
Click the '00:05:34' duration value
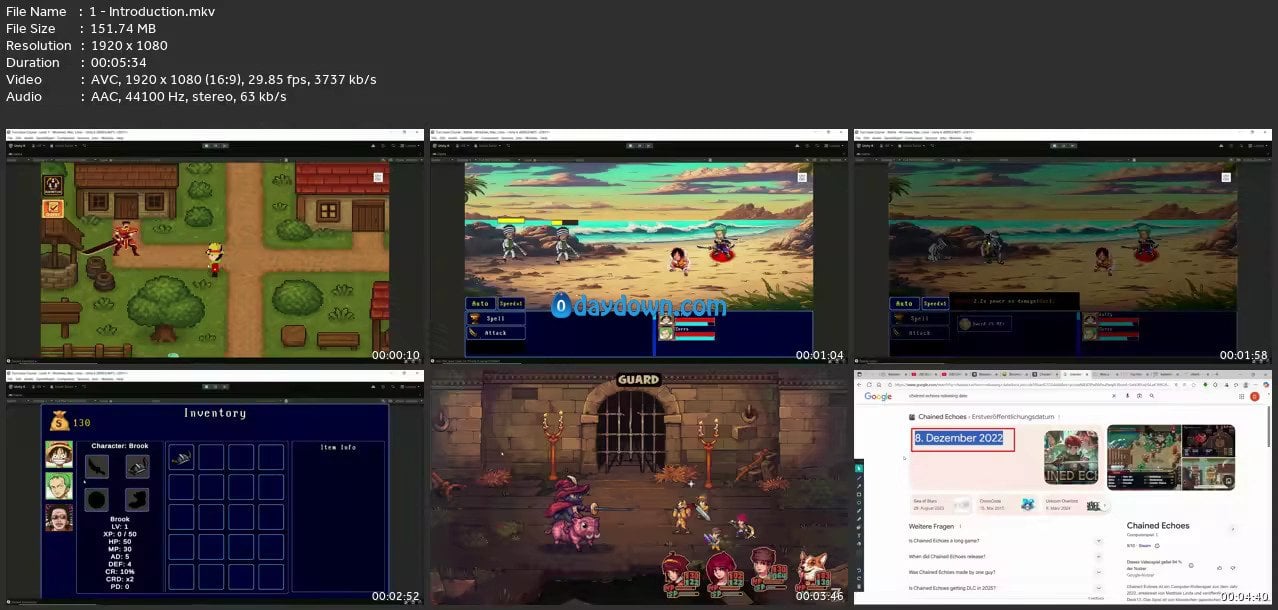(x=118, y=62)
